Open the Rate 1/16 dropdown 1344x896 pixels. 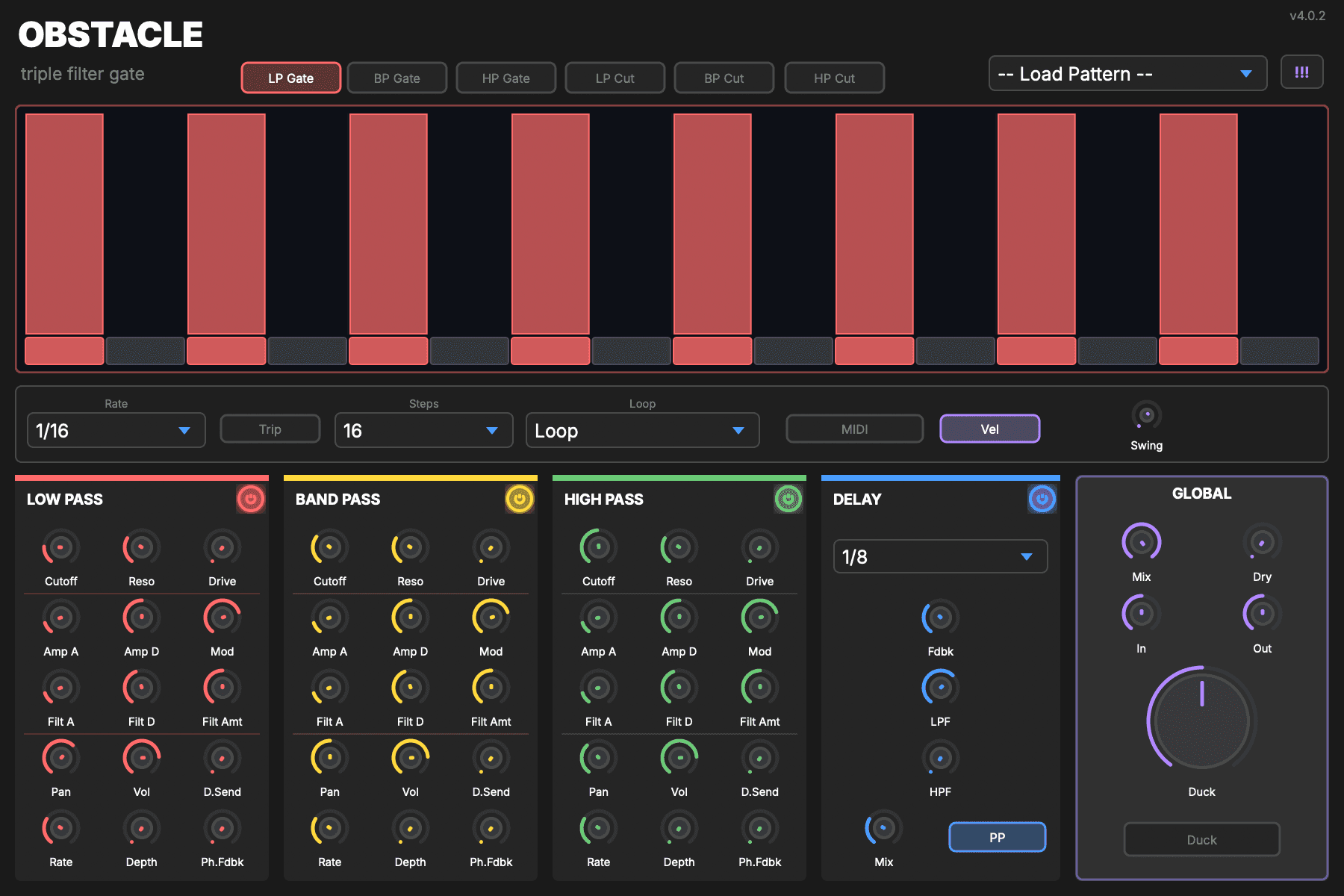(x=116, y=431)
